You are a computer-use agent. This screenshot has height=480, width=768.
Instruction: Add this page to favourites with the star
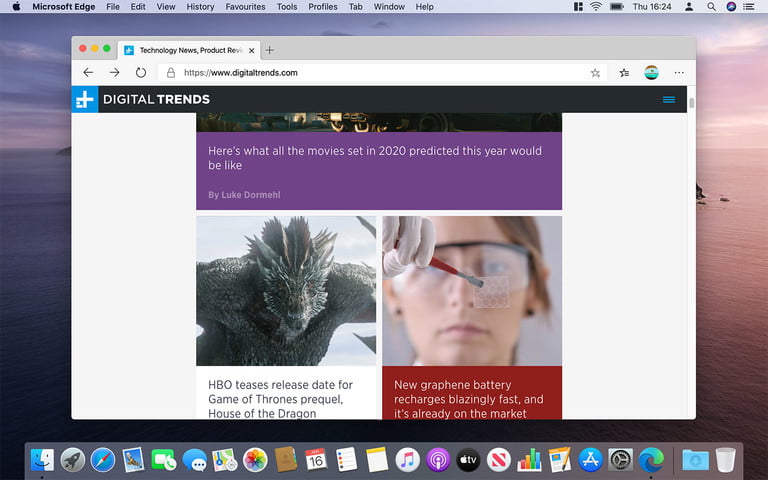[x=595, y=73]
